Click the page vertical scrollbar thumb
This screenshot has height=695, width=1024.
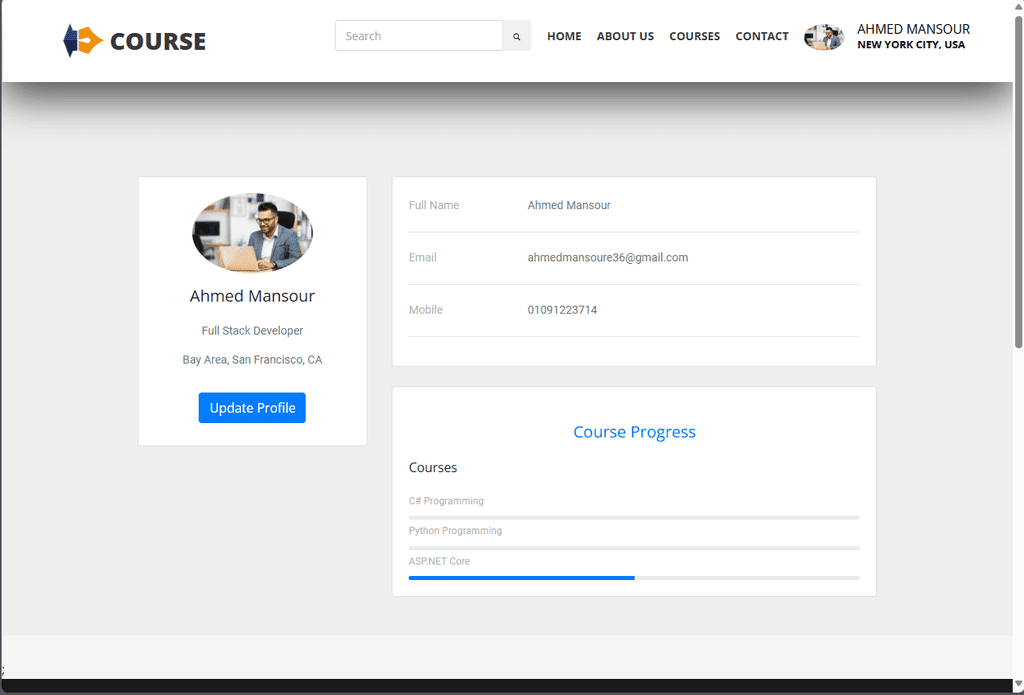tap(1018, 183)
